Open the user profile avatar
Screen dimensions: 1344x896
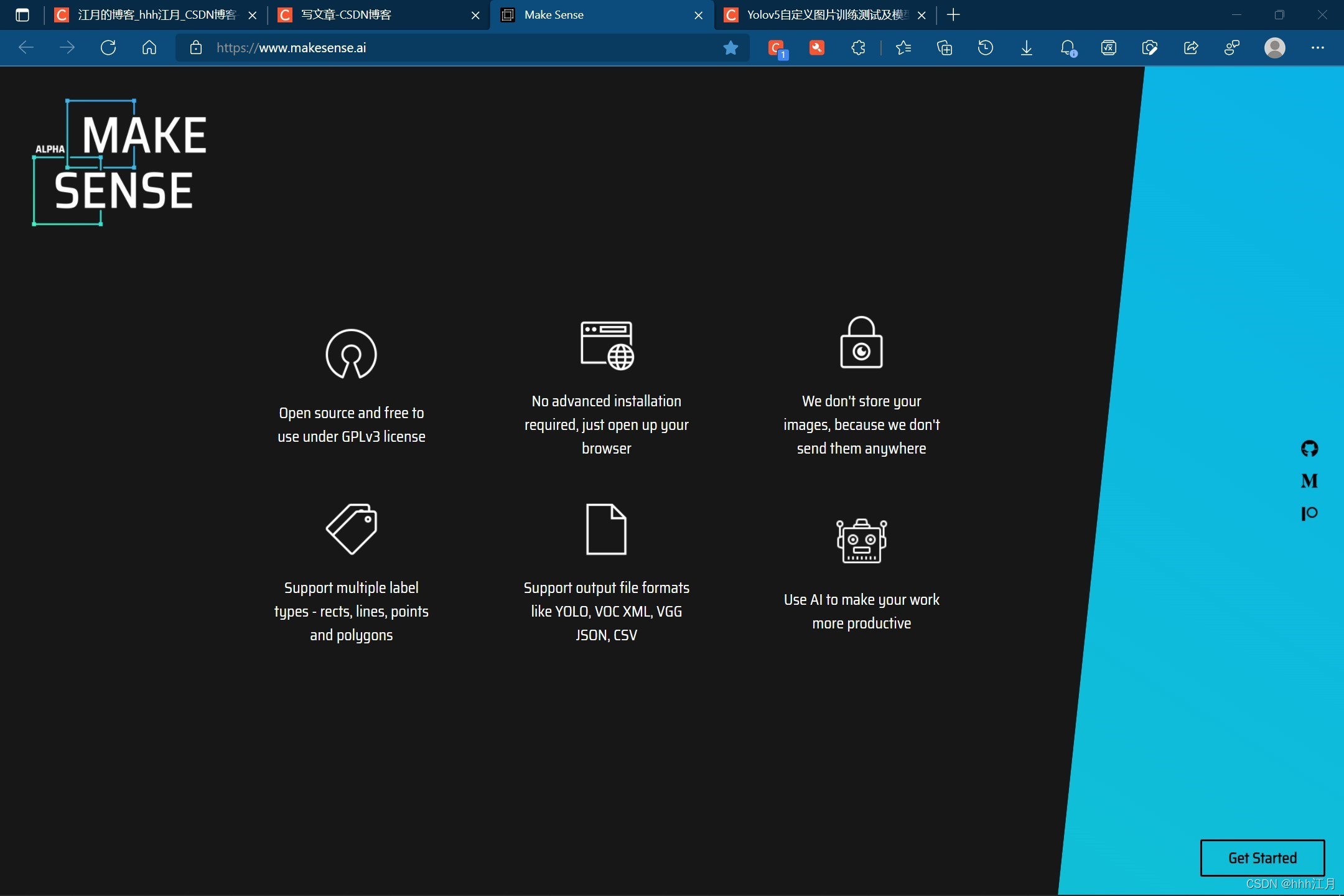coord(1275,48)
